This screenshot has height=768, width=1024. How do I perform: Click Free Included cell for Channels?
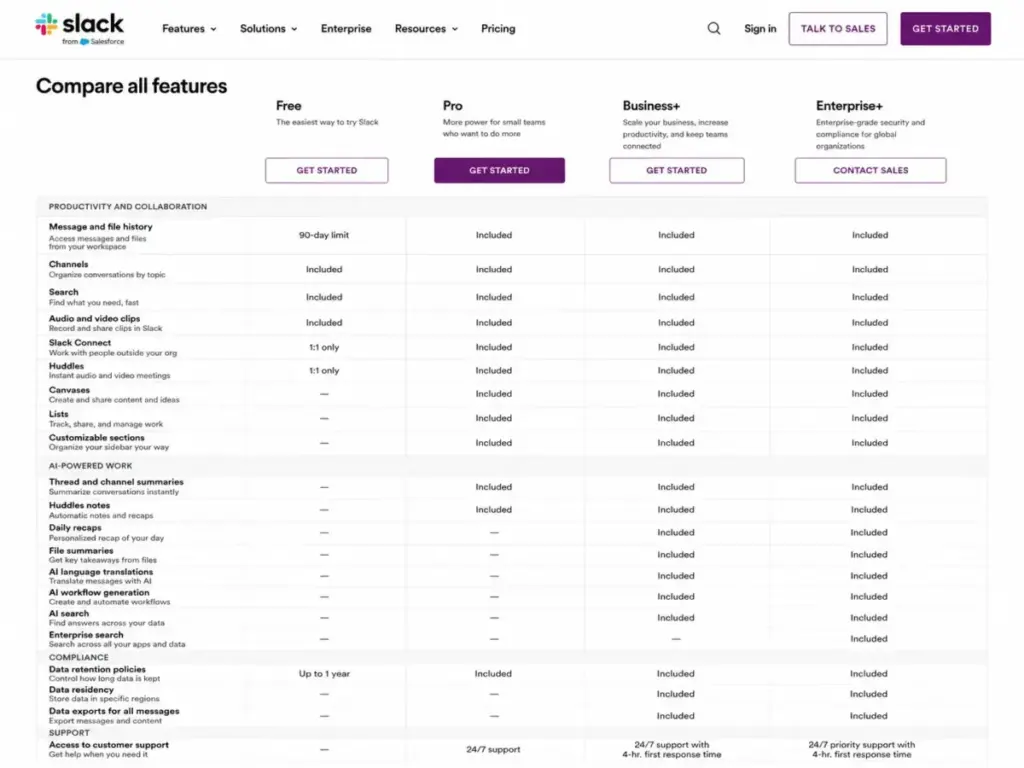pyautogui.click(x=324, y=269)
